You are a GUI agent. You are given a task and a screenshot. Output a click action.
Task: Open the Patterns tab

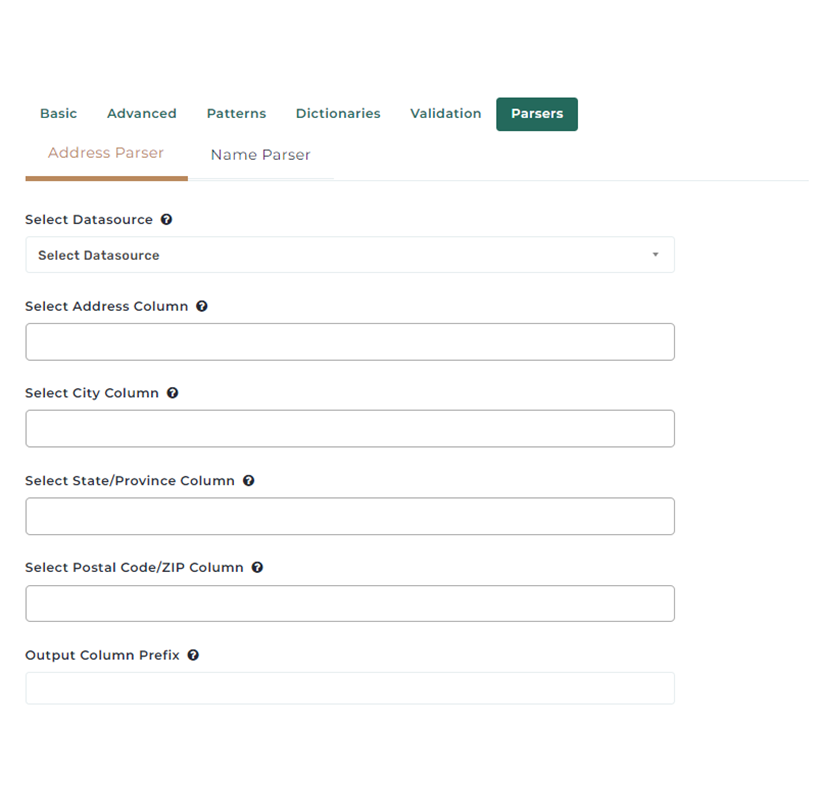click(x=236, y=114)
